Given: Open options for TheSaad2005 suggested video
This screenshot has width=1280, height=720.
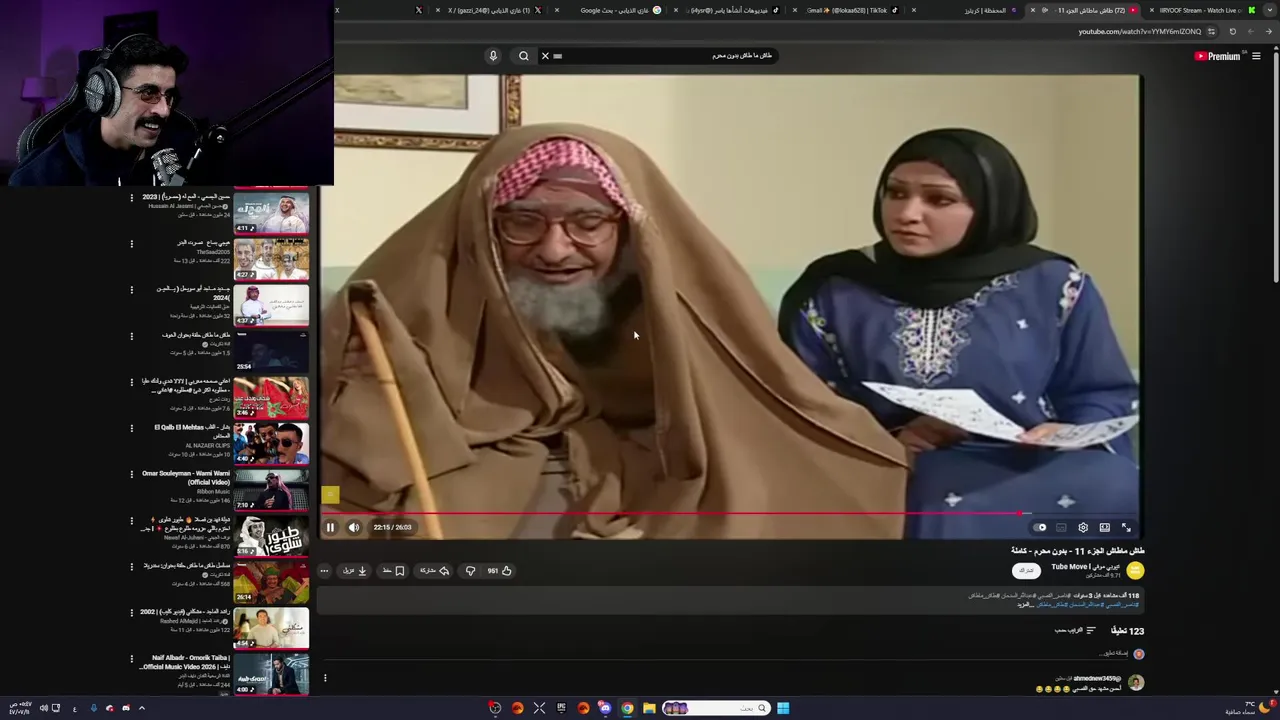Looking at the screenshot, I should click(x=131, y=243).
